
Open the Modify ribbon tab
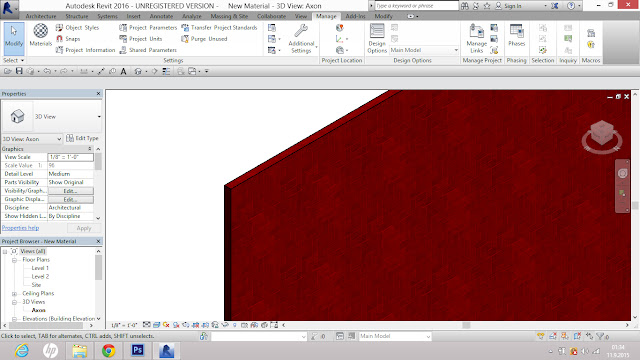(x=383, y=16)
